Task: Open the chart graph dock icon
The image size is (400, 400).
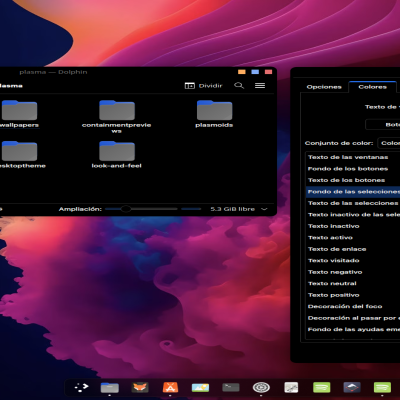Action: point(291,387)
